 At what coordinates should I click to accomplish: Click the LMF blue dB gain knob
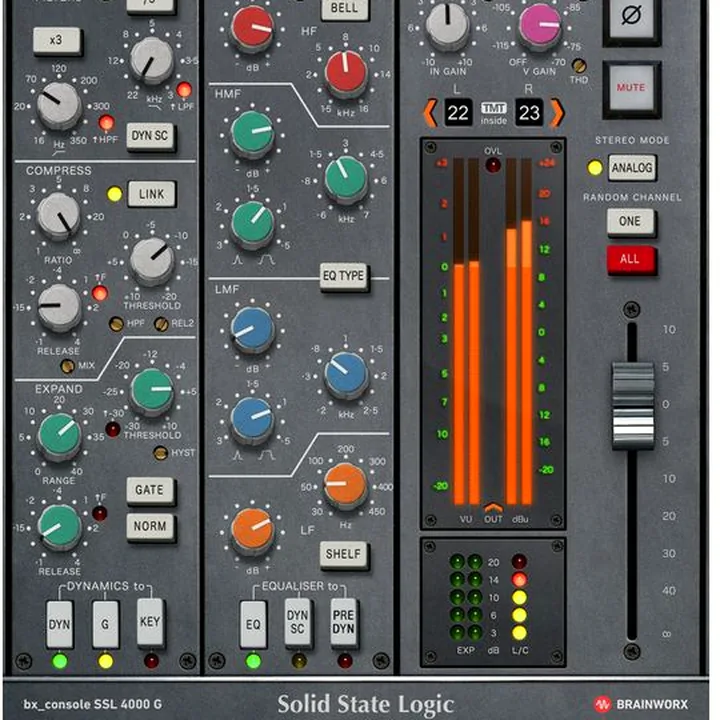tap(253, 329)
